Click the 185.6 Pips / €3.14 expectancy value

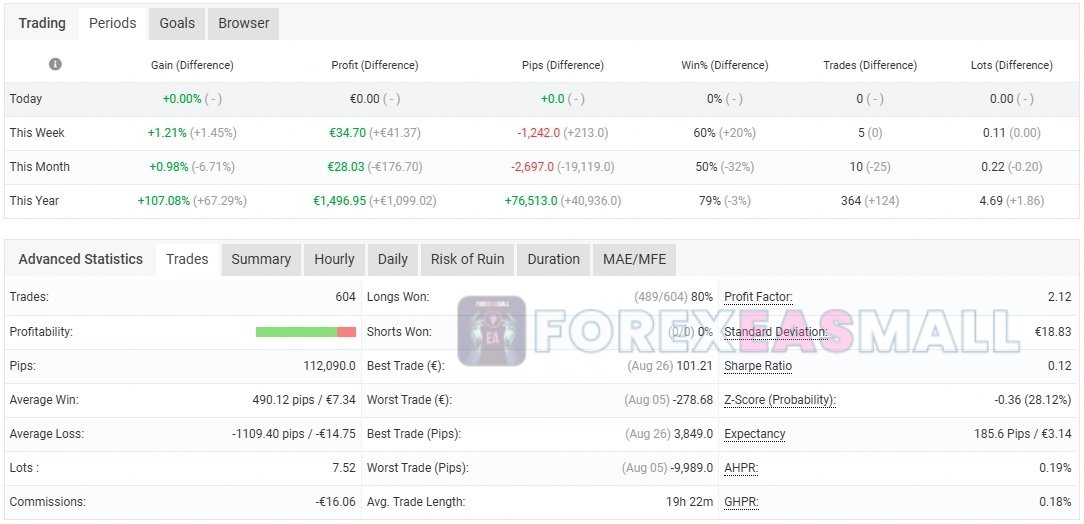click(x=1022, y=434)
